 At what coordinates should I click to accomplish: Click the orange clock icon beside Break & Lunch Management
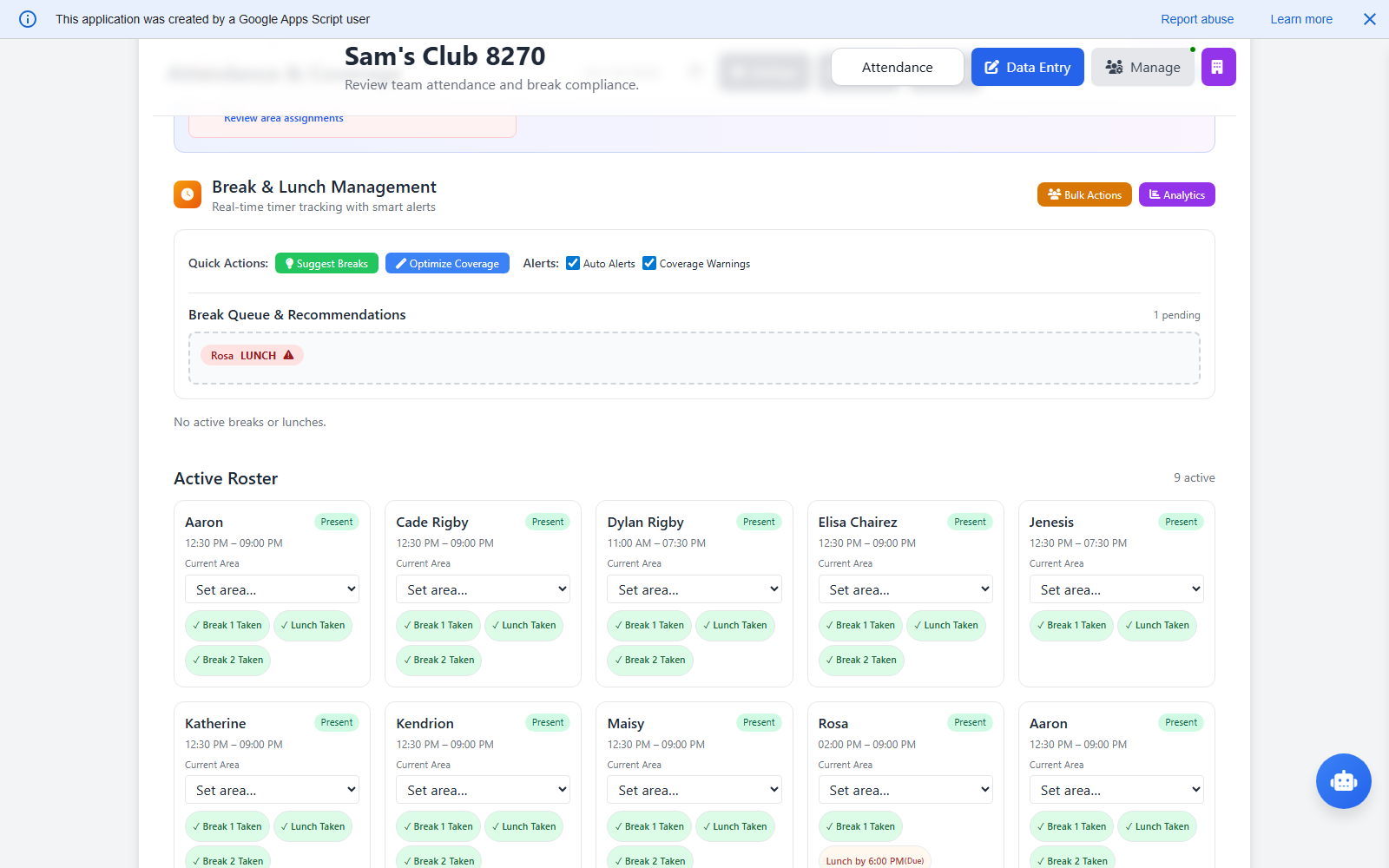188,194
